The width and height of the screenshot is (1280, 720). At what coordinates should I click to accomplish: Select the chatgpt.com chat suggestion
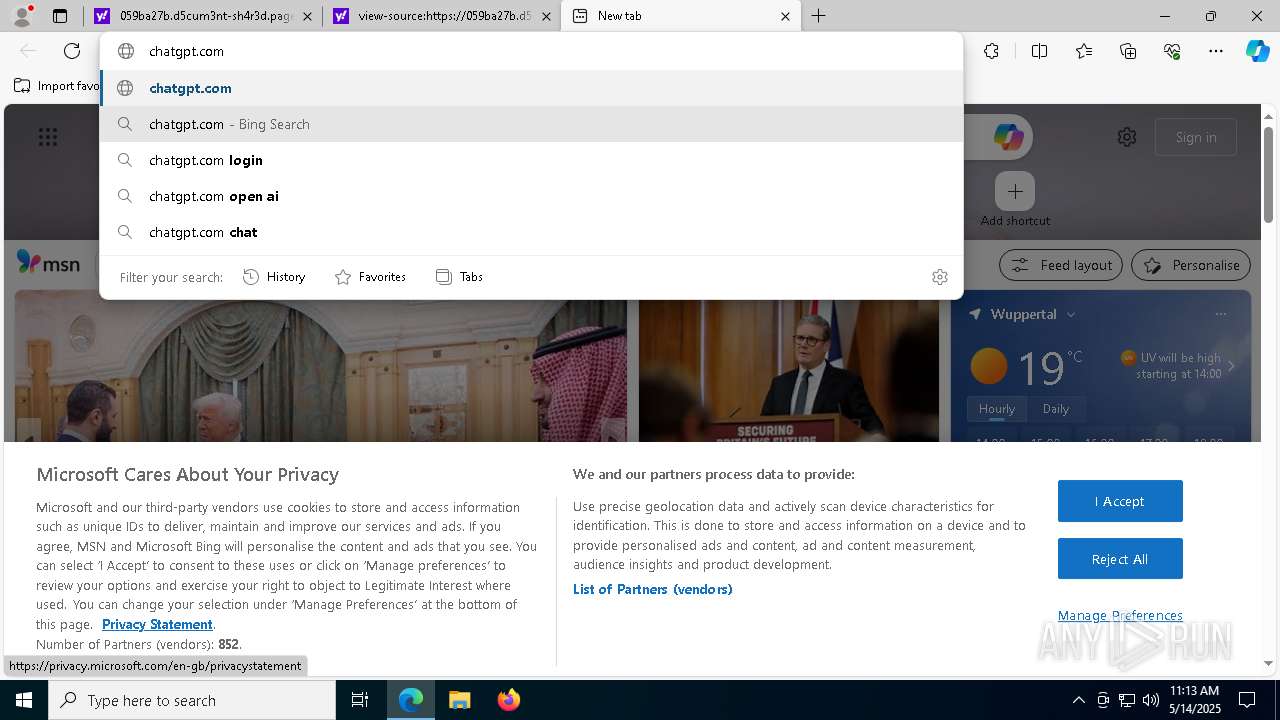[531, 232]
